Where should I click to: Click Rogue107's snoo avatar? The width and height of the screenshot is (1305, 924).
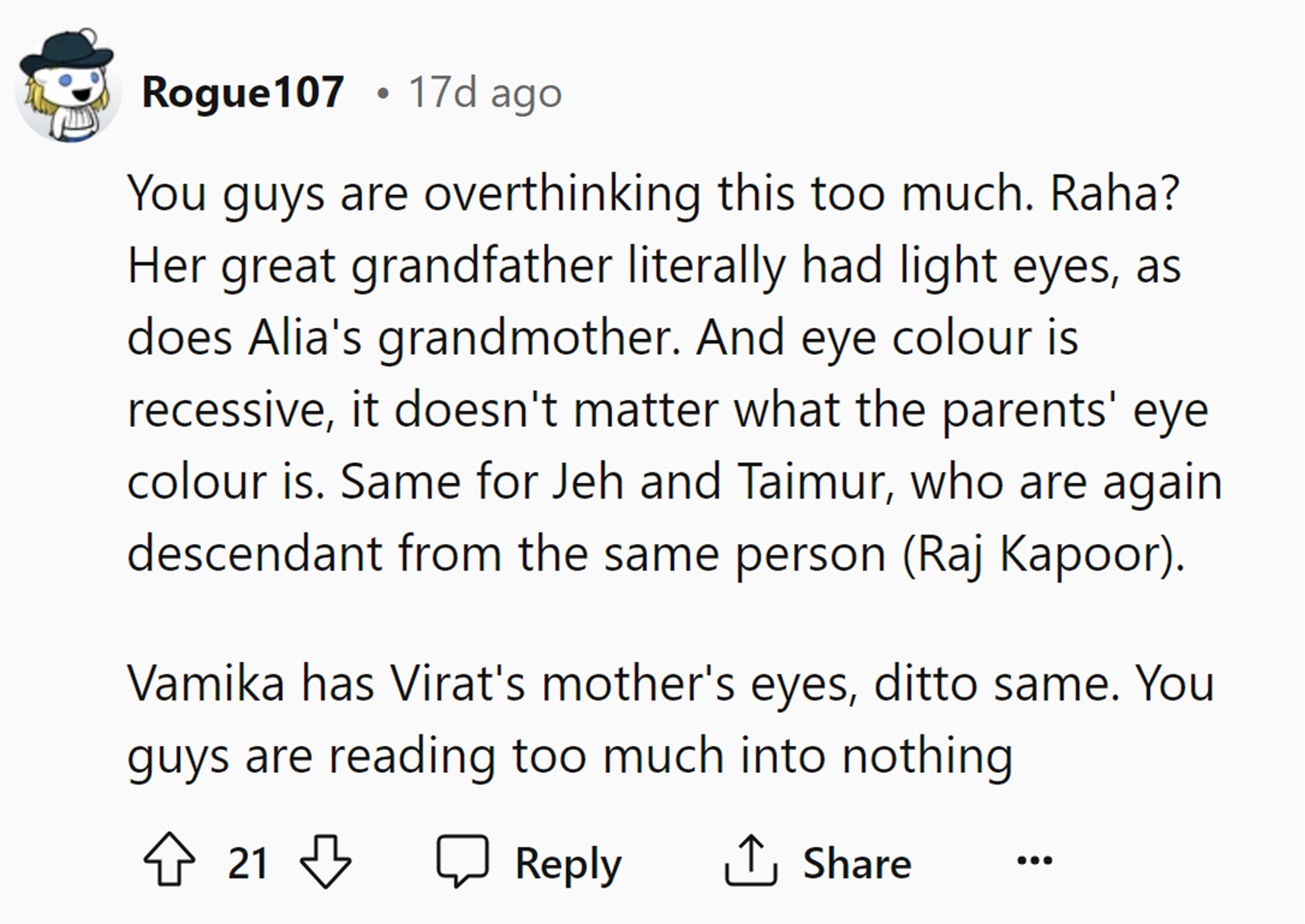point(67,87)
